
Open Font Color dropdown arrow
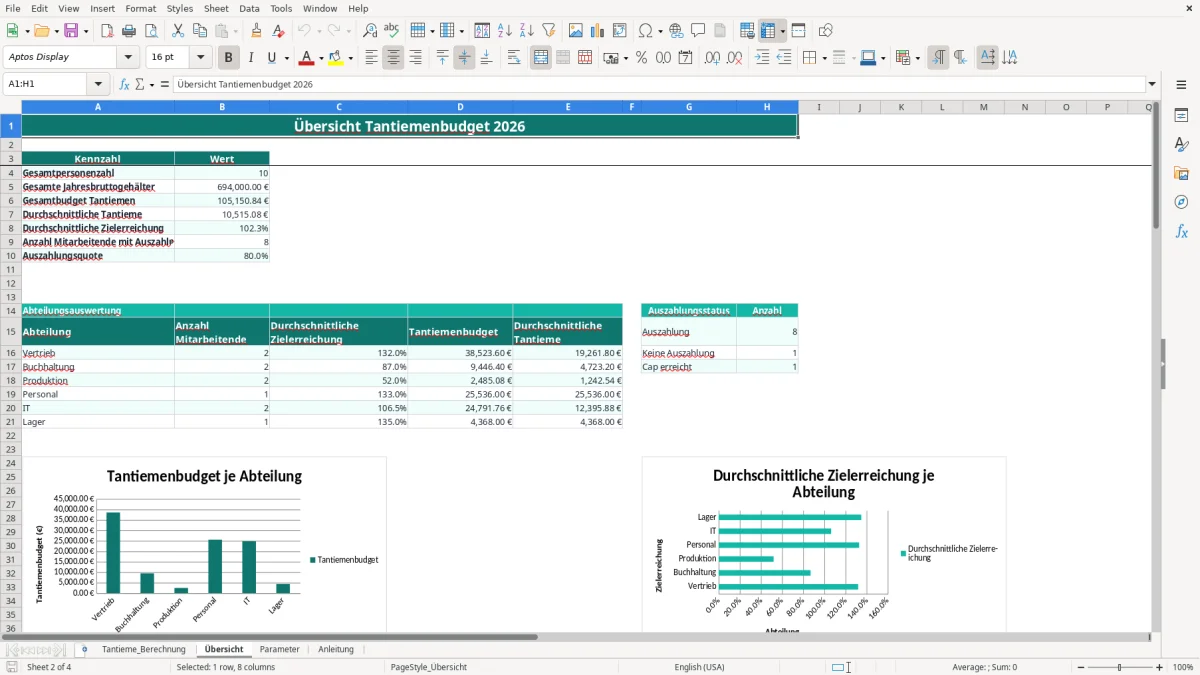321,58
